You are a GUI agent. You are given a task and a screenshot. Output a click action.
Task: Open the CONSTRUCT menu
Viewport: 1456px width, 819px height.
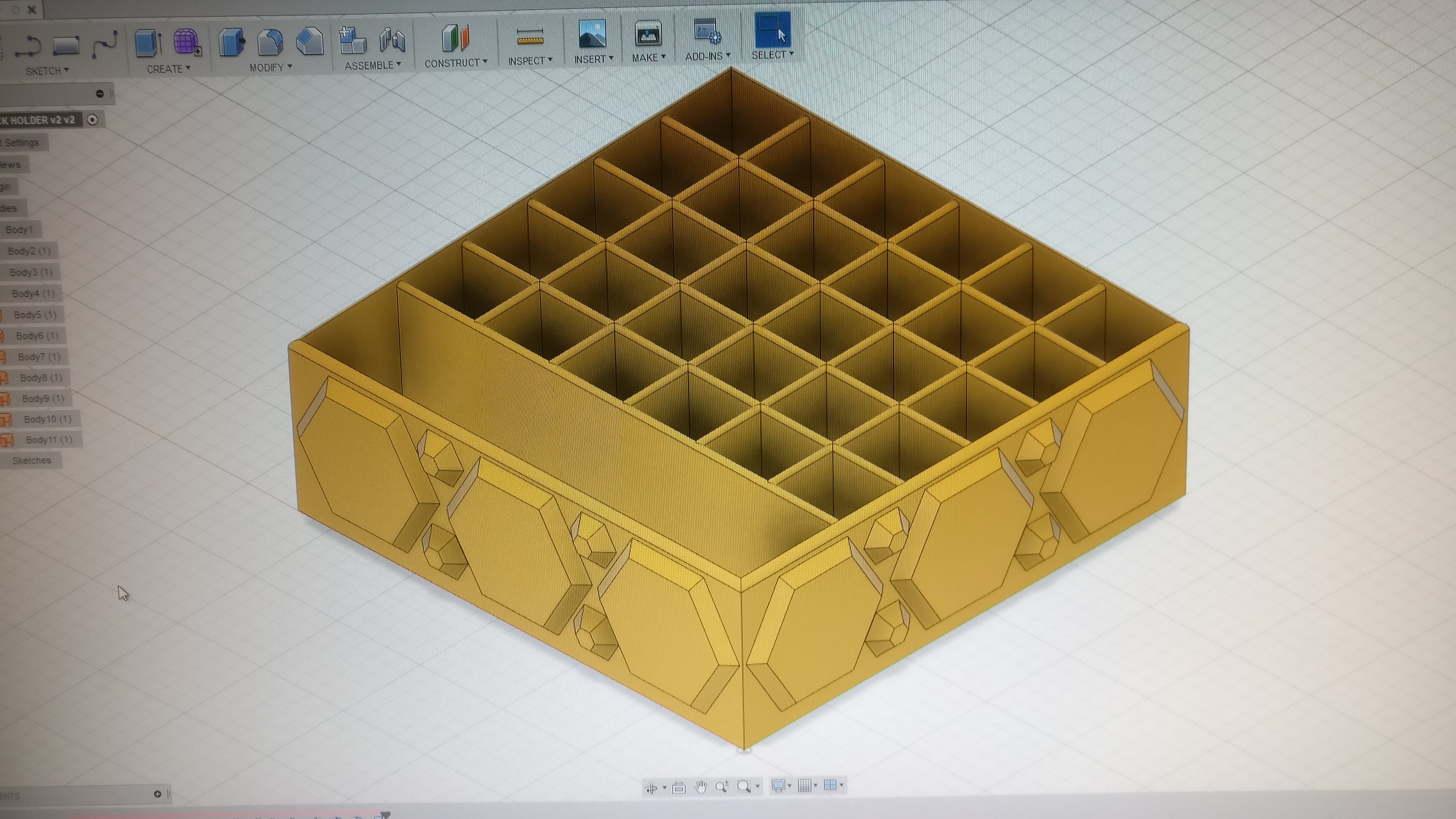tap(456, 63)
